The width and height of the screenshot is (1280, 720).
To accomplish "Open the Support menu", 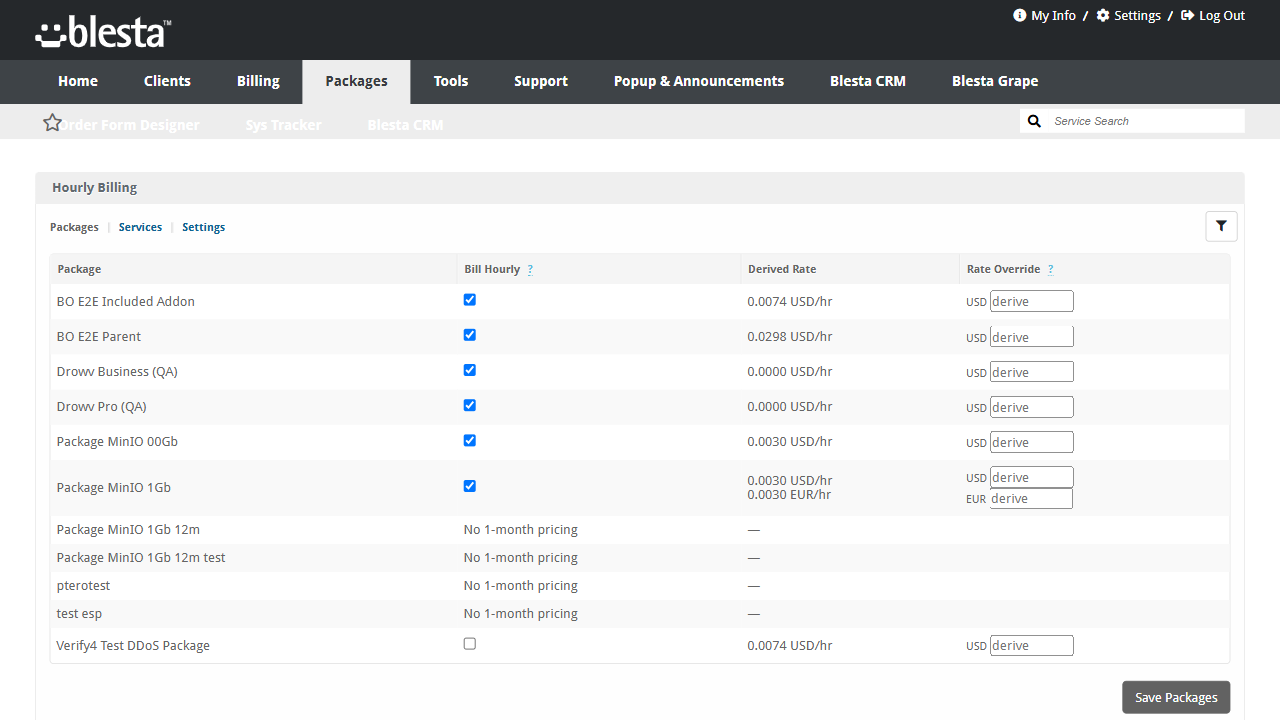I will point(541,81).
